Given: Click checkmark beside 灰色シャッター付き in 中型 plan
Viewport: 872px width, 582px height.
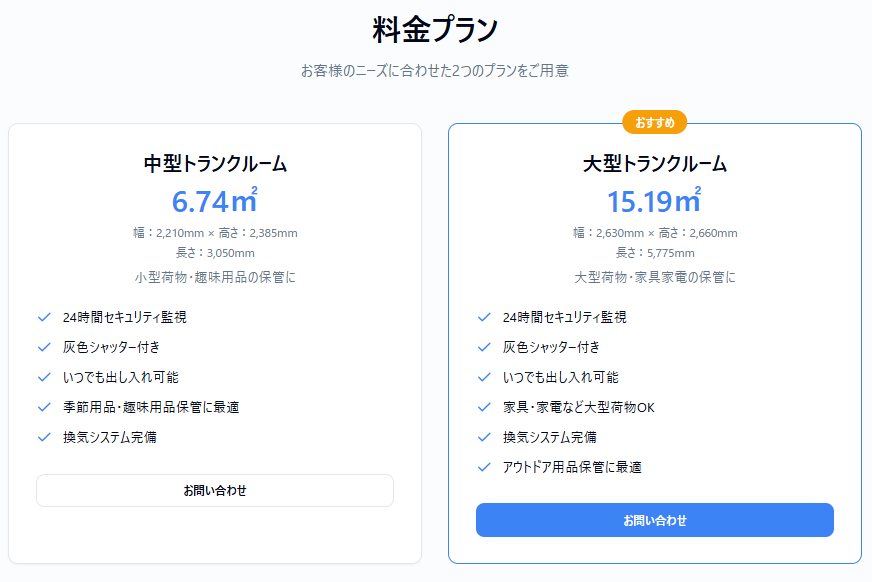Looking at the screenshot, I should [x=44, y=347].
